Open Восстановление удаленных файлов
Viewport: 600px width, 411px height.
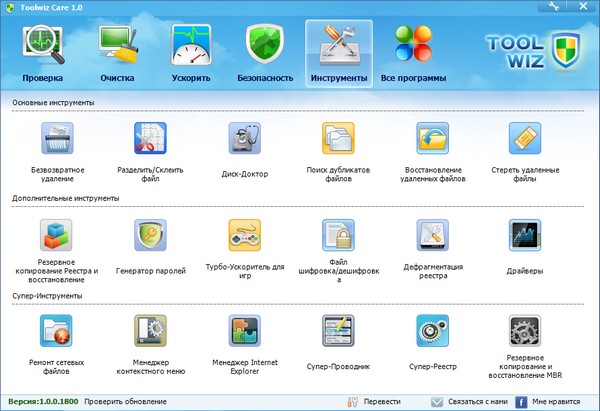point(431,141)
